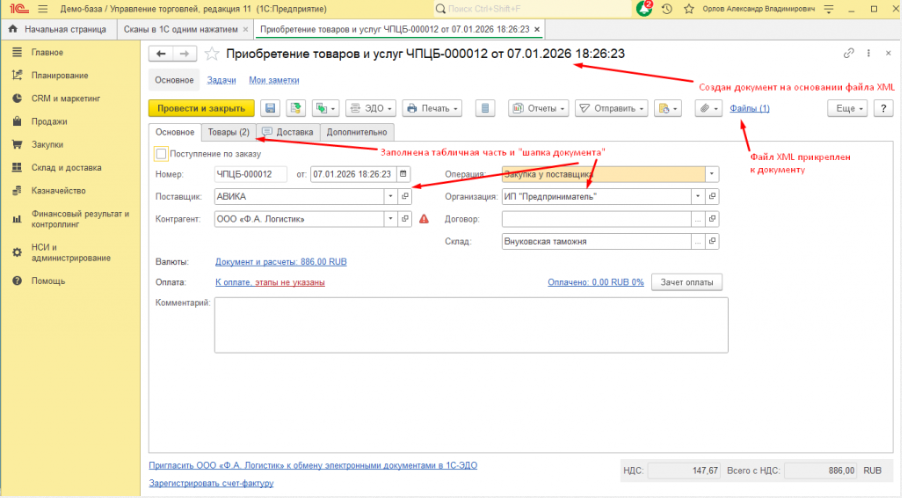Image resolution: width=902 pixels, height=498 pixels.
Task: Expand Контрагент dropdown arrow
Action: pos(391,219)
